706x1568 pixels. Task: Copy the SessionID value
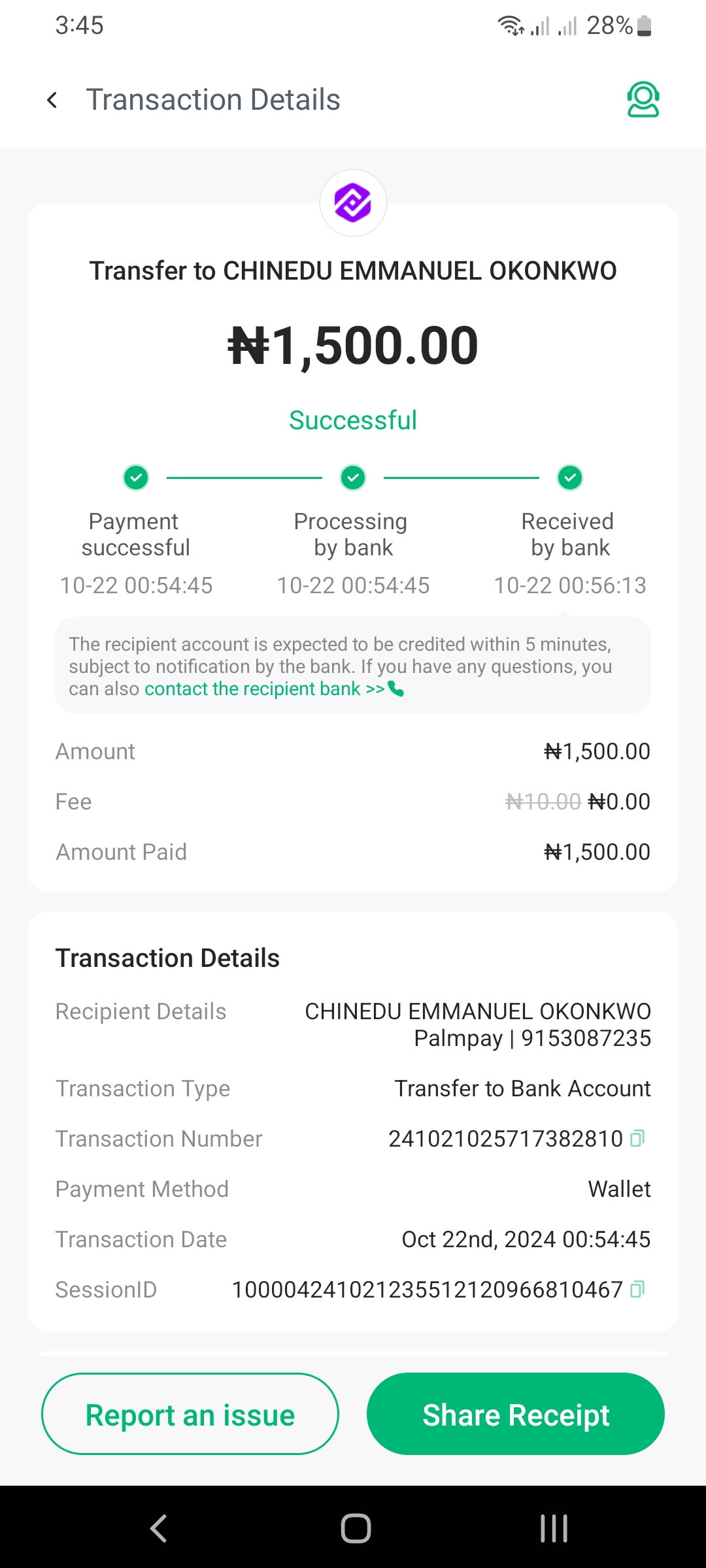pos(637,1289)
